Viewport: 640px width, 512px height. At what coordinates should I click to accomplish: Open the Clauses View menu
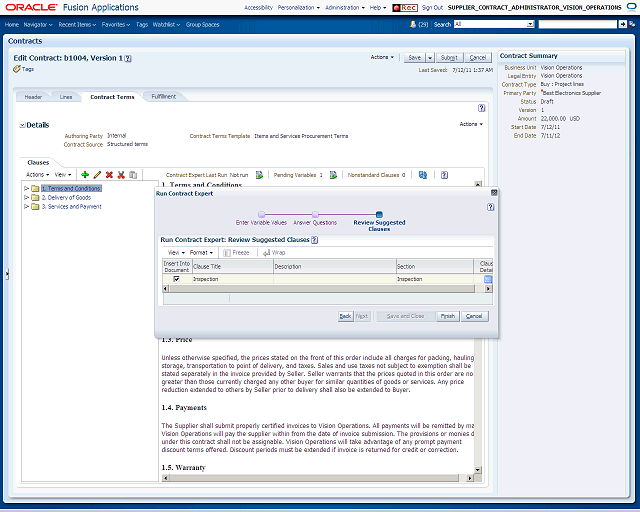pyautogui.click(x=63, y=175)
